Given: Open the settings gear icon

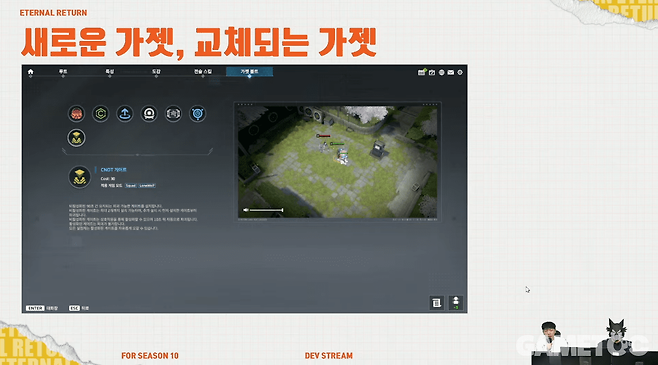Looking at the screenshot, I should (460, 73).
